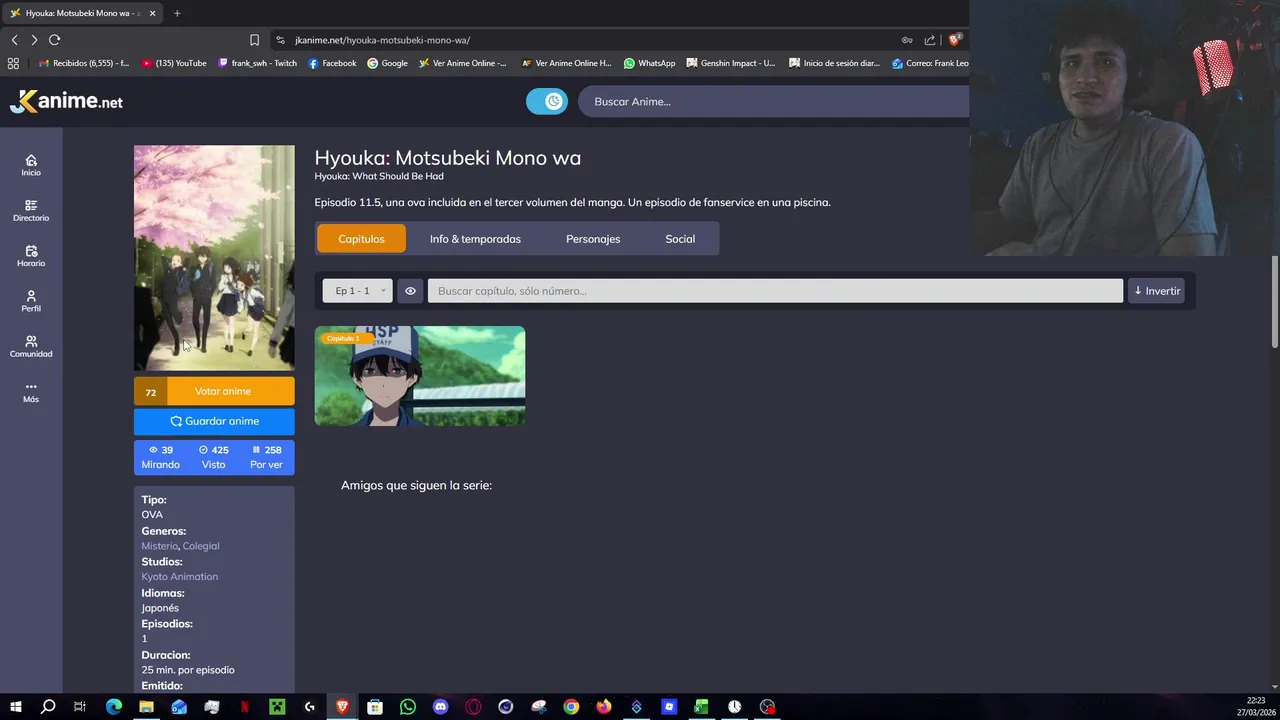Click the Buscar Anime search field
This screenshot has width=1280, height=720.
(775, 101)
